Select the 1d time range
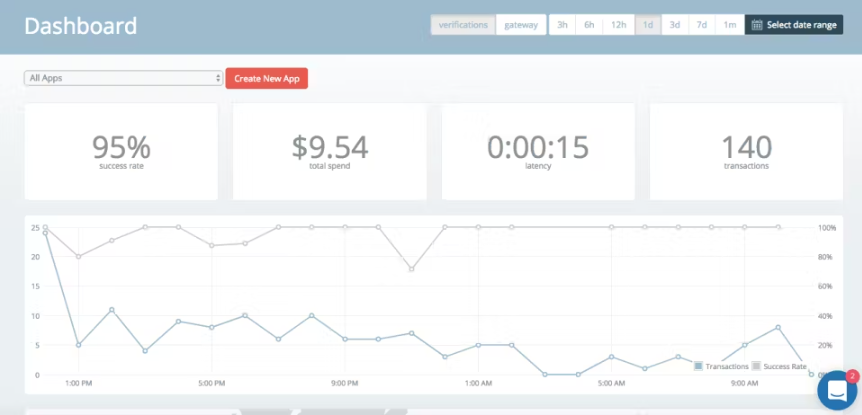This screenshot has width=862, height=415. (x=648, y=25)
